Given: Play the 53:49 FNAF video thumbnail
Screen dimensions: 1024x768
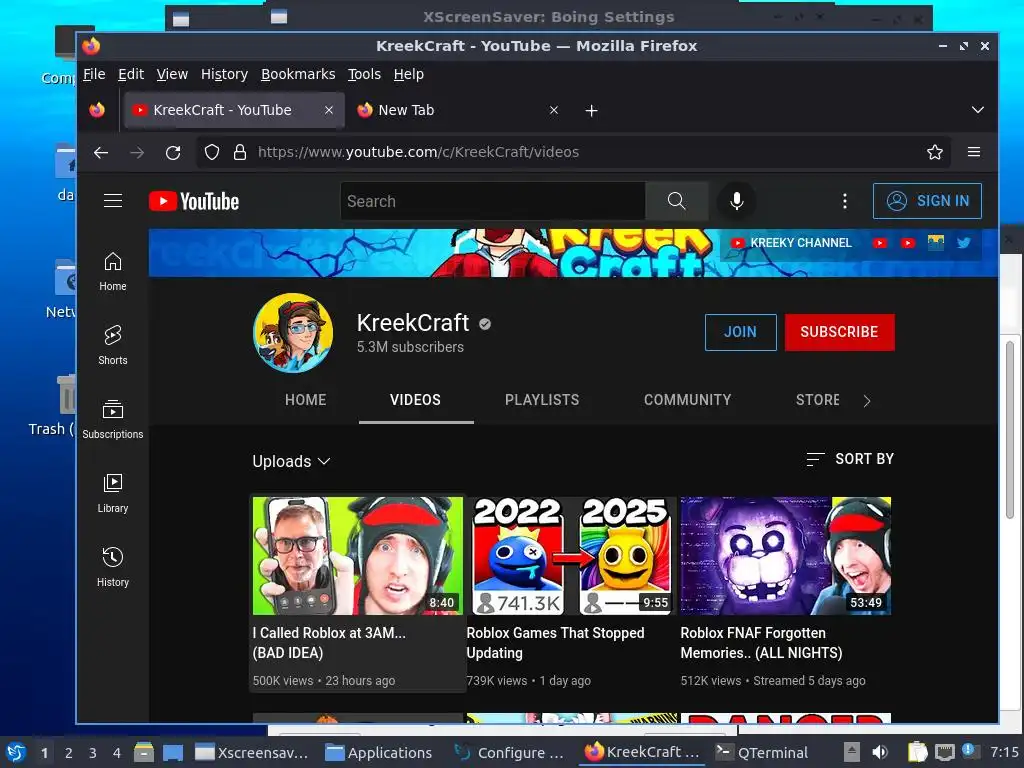Looking at the screenshot, I should (786, 556).
